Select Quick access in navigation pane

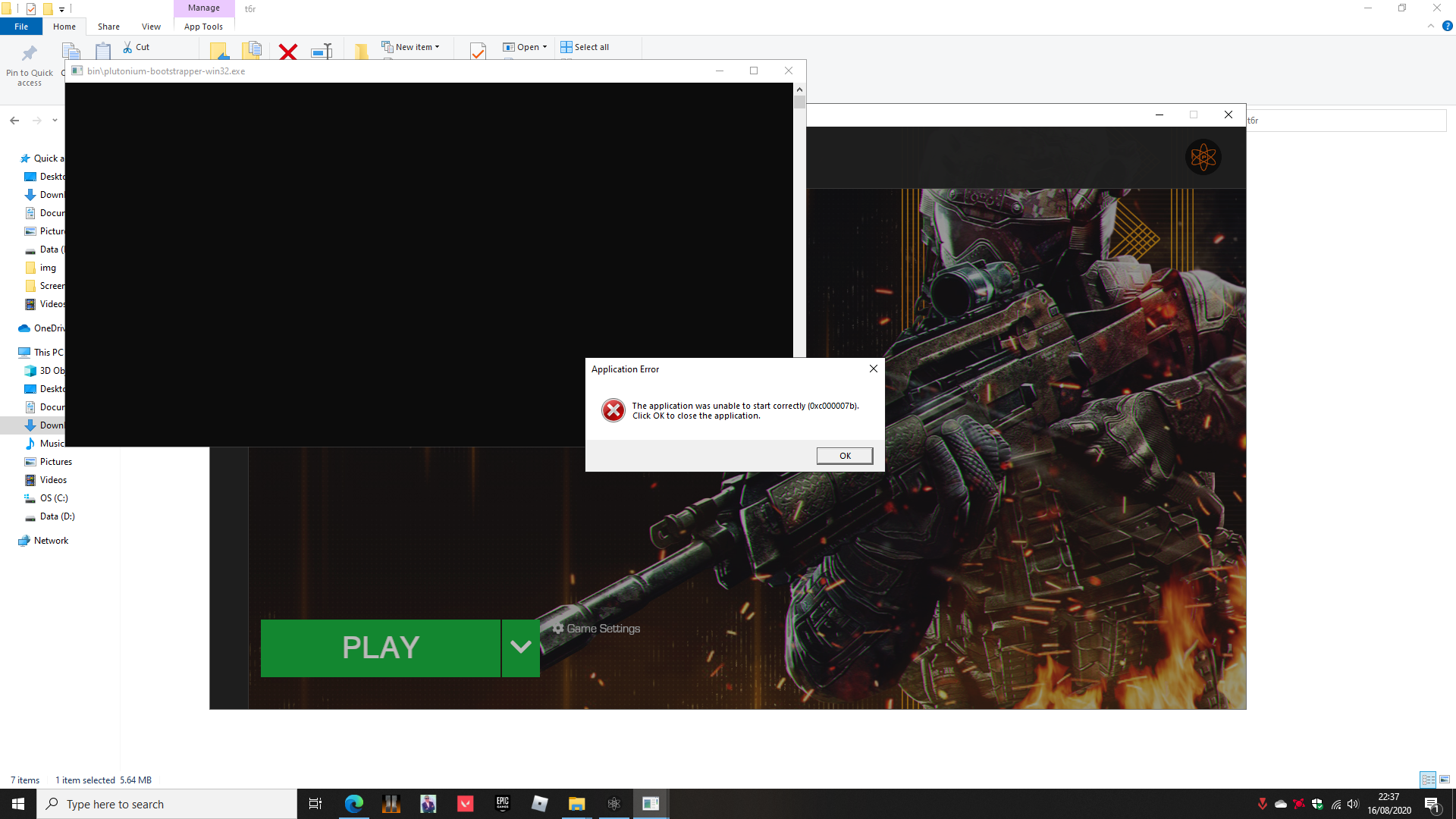pyautogui.click(x=42, y=158)
